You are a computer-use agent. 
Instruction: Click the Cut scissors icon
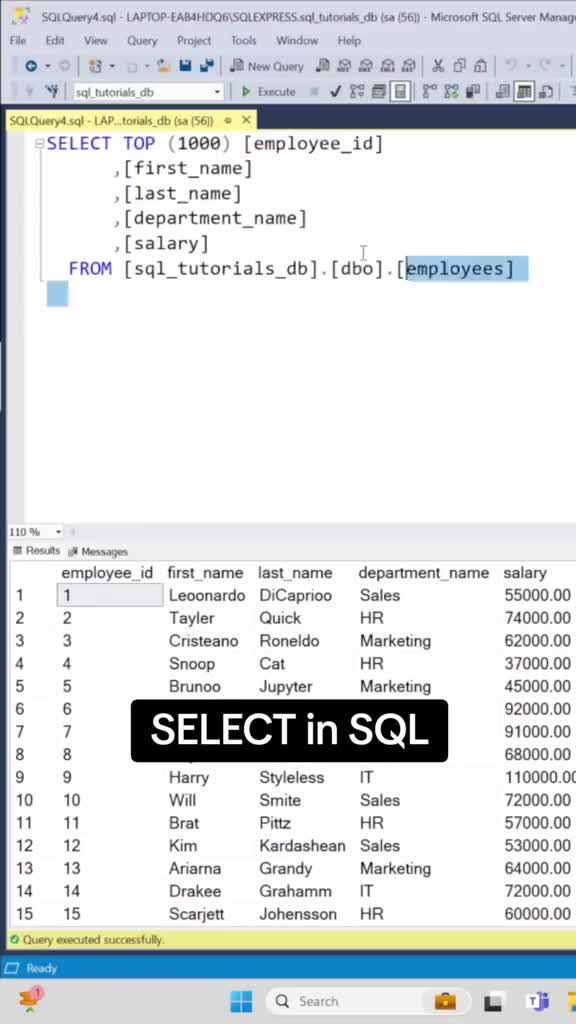coord(438,66)
